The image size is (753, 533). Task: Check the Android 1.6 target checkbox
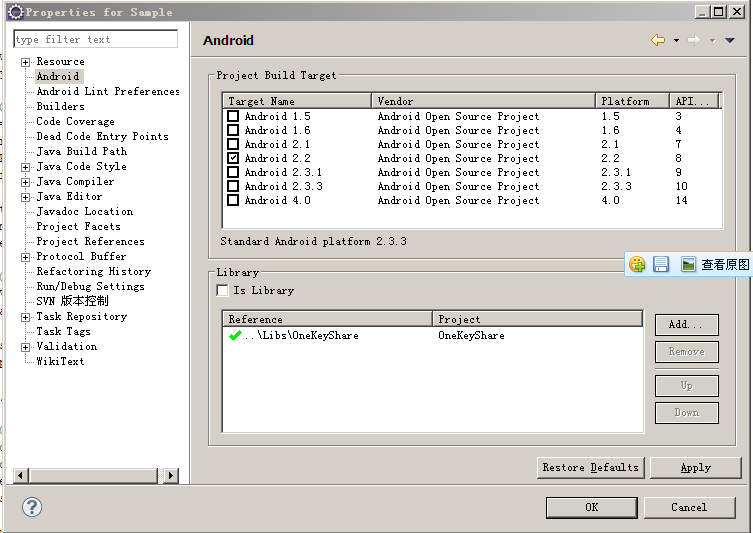coord(233,130)
